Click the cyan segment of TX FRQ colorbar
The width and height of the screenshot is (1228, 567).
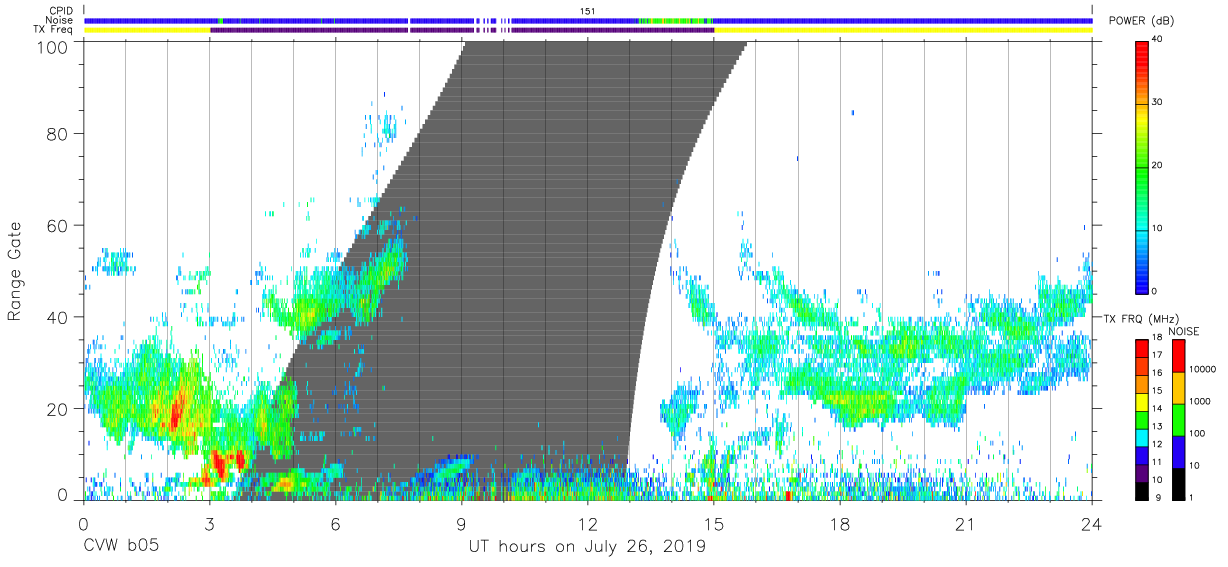1143,437
